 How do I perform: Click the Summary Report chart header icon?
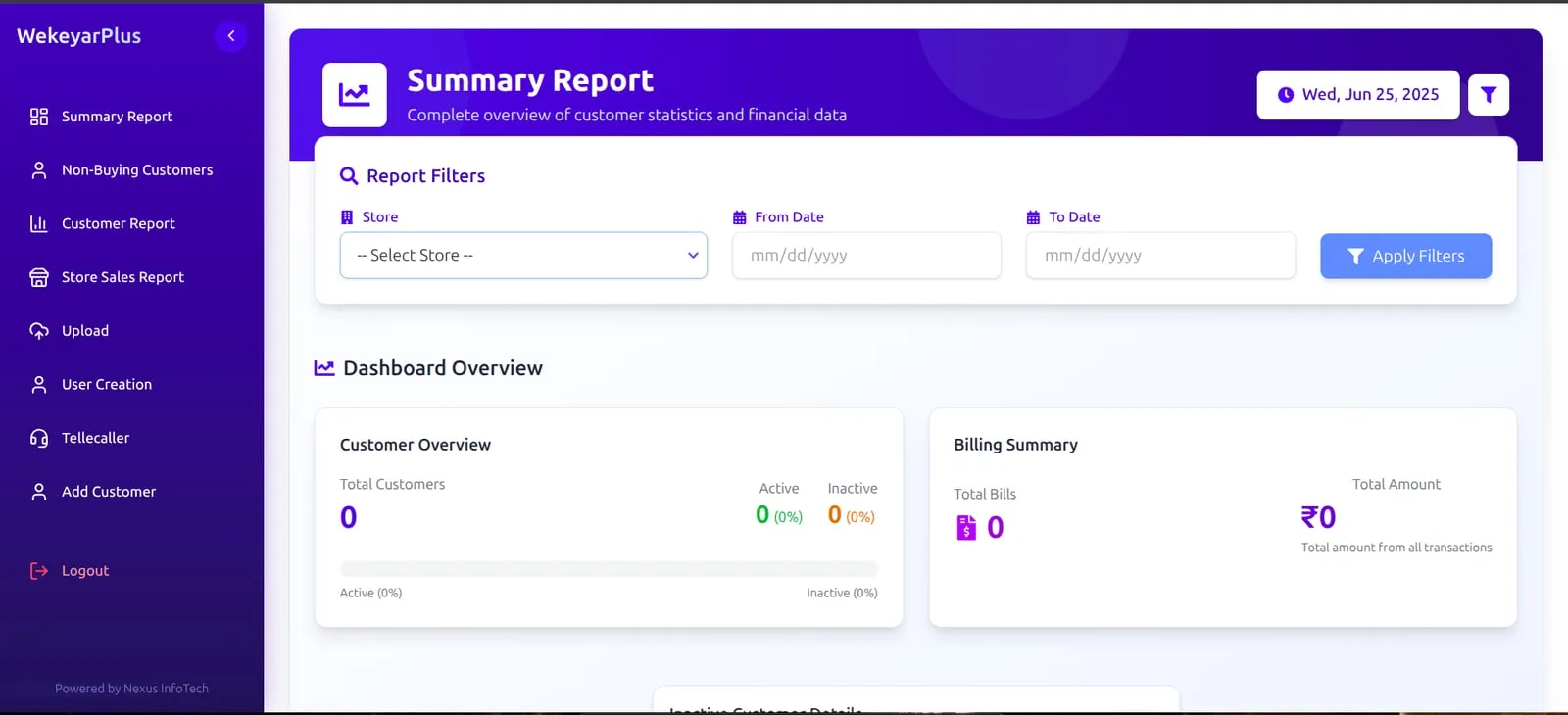click(355, 95)
